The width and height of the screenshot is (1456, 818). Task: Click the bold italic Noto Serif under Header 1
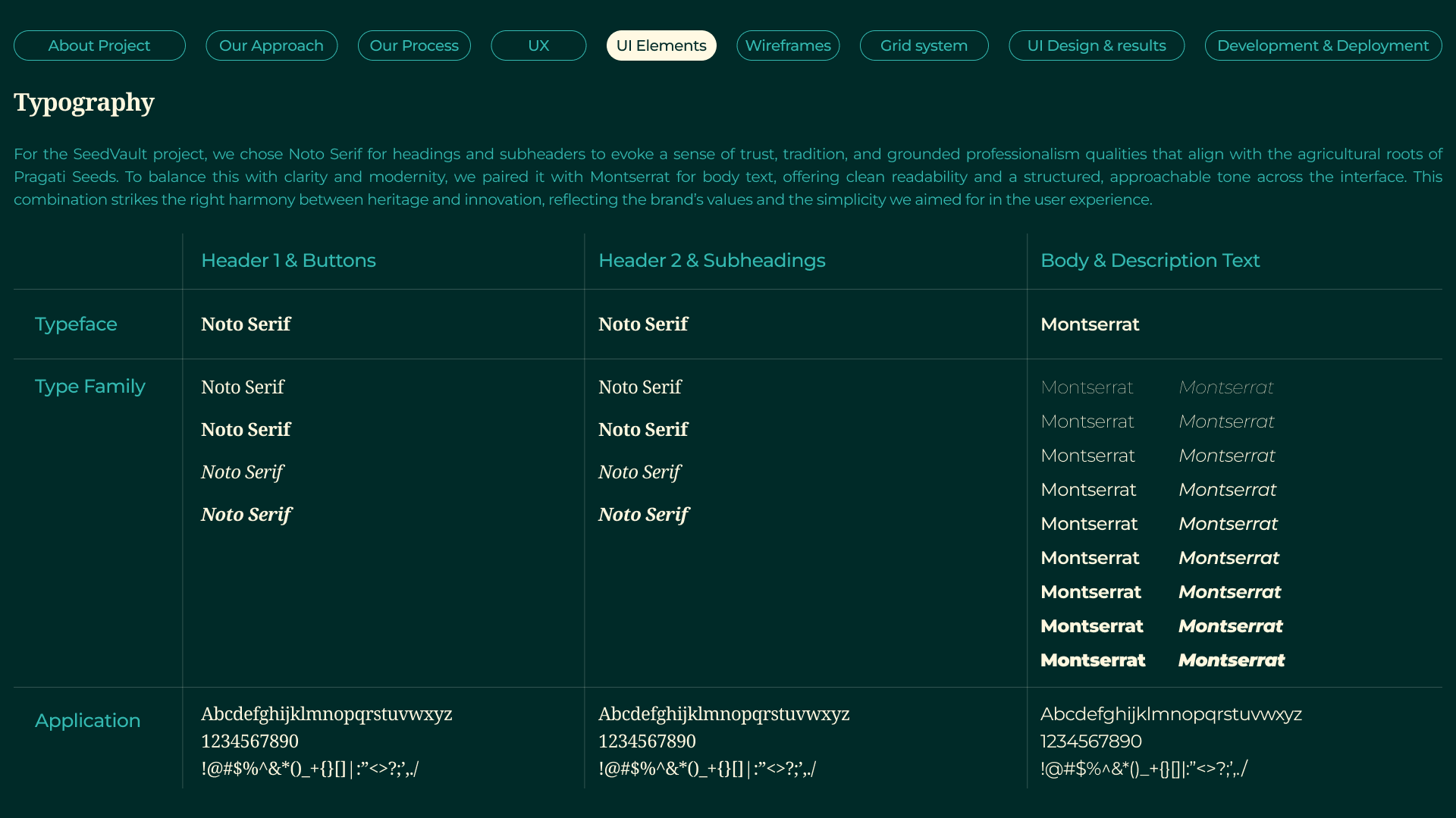click(x=246, y=514)
